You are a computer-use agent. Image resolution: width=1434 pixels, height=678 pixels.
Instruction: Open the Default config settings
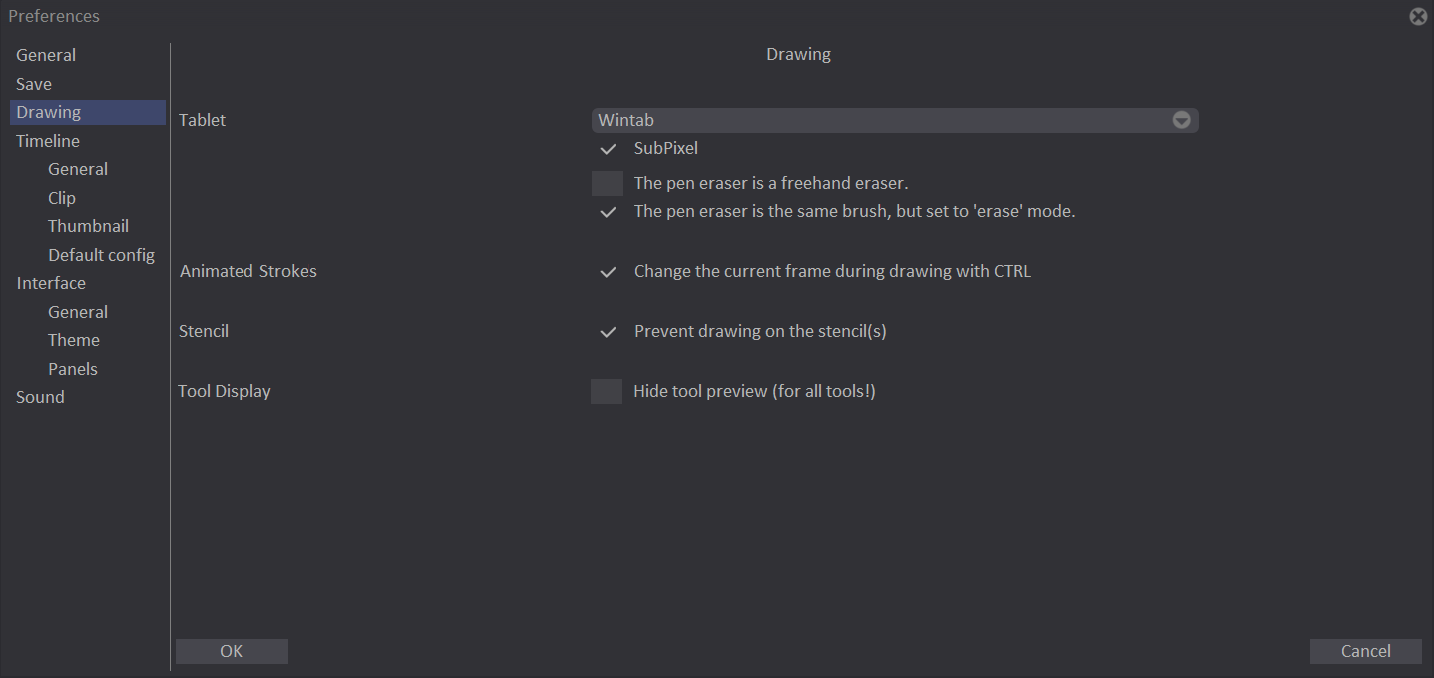tap(101, 254)
